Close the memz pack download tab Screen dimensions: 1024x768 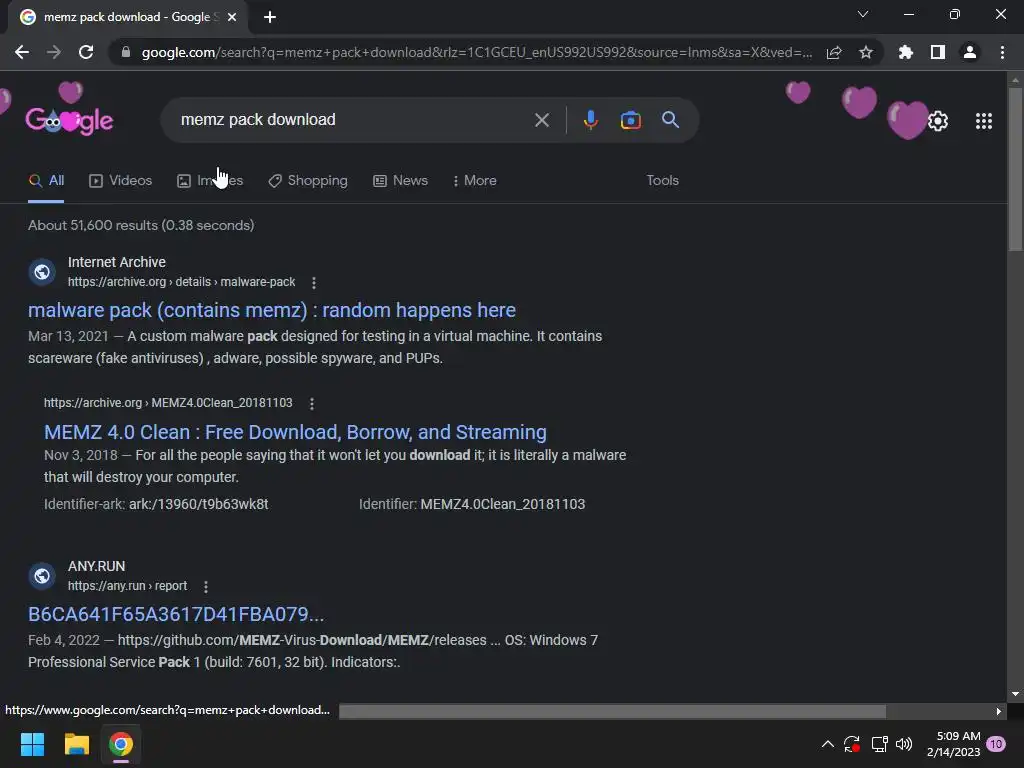click(x=232, y=18)
